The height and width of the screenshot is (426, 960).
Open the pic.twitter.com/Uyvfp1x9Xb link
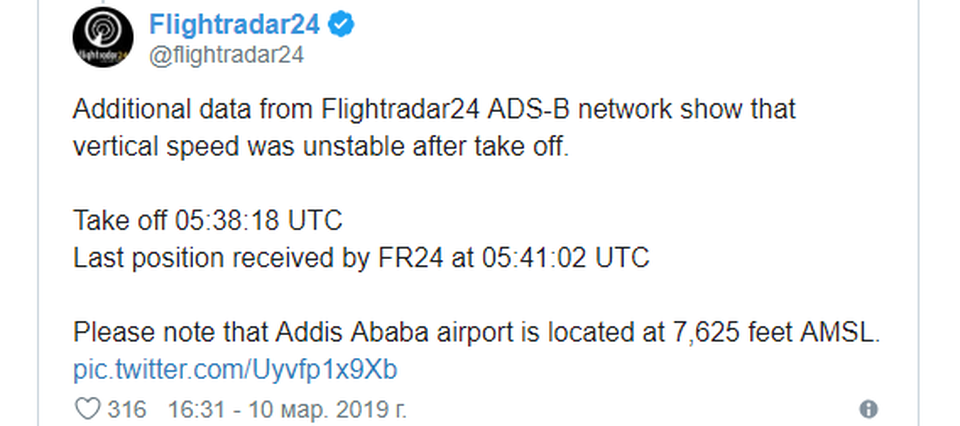[x=235, y=370]
